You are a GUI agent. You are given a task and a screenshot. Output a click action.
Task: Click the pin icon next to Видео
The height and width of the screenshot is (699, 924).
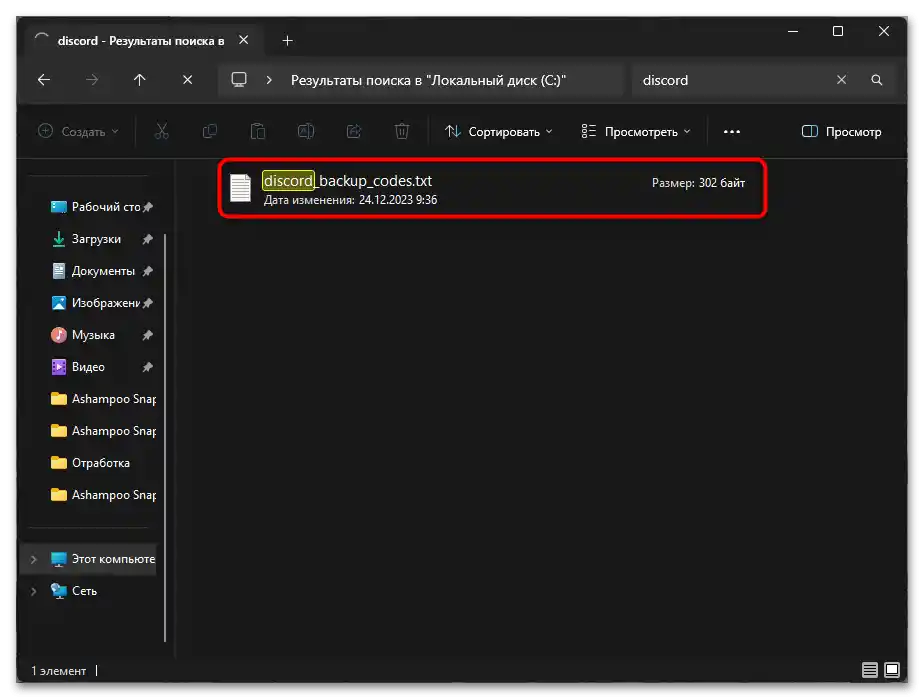147,367
